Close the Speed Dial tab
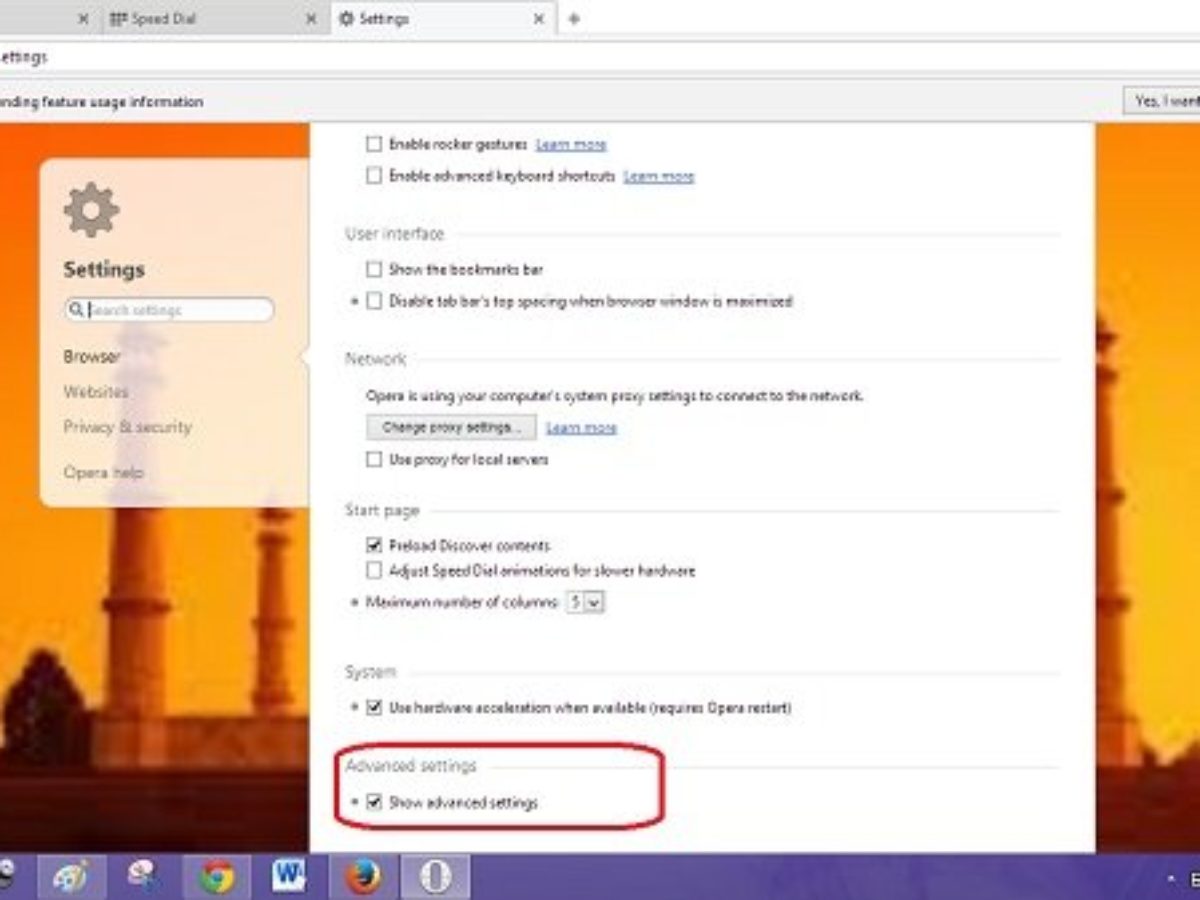This screenshot has width=1200, height=900. tap(313, 19)
